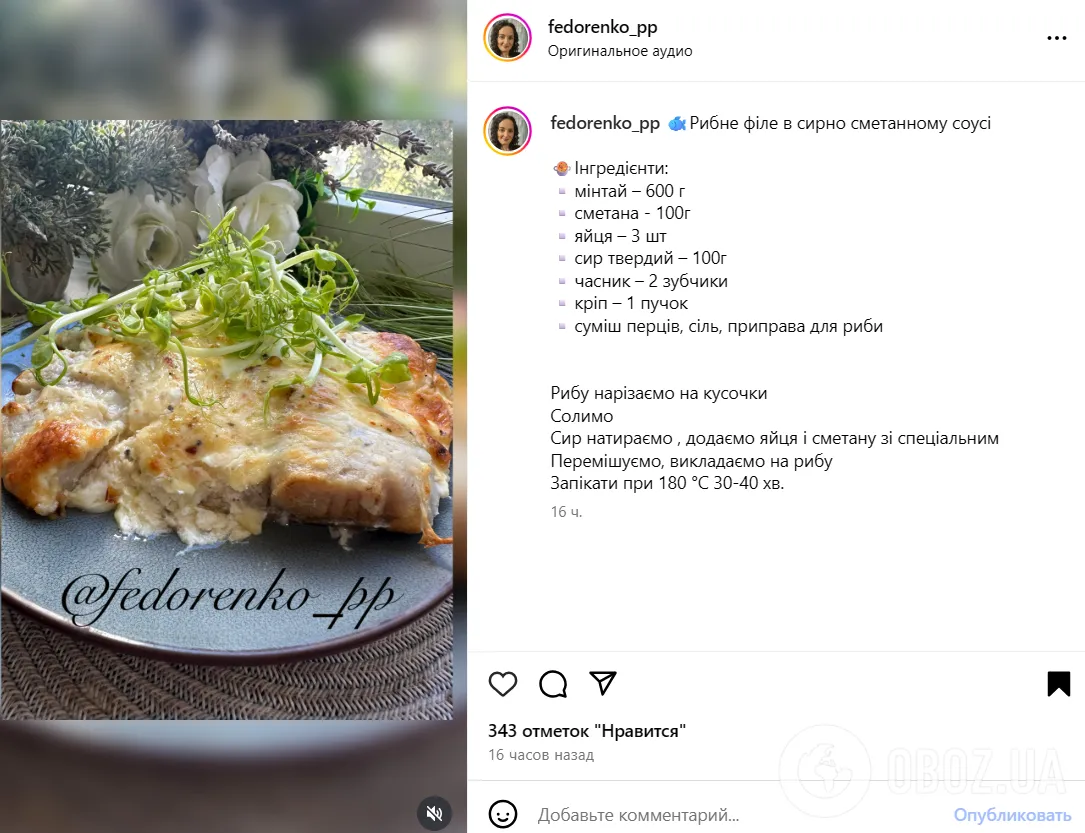Click the fish fillet video to pause

[x=227, y=419]
